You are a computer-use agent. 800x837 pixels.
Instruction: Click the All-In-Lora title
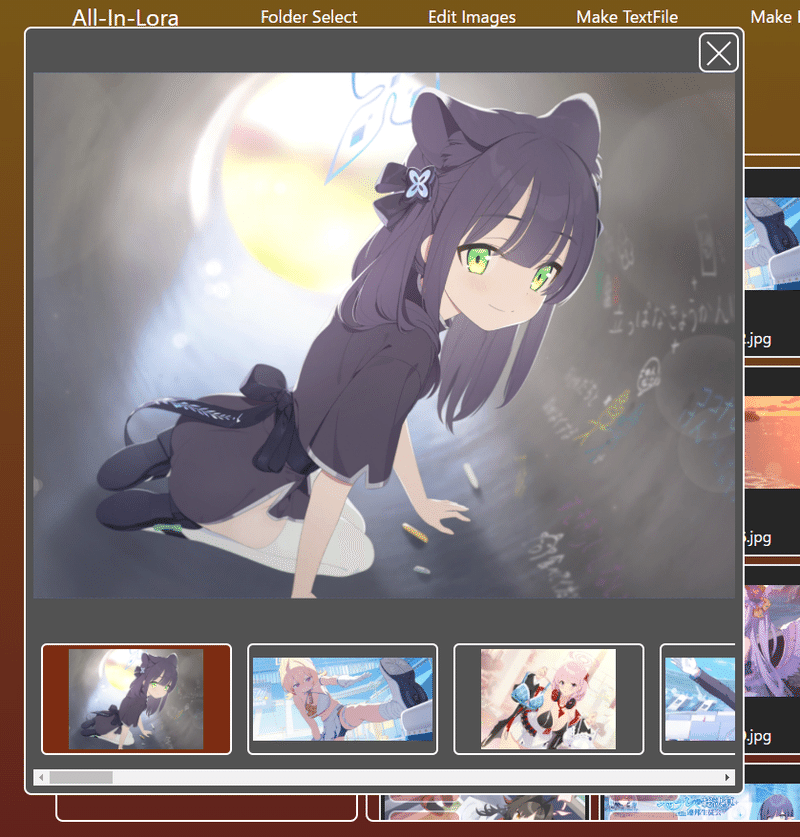point(125,18)
